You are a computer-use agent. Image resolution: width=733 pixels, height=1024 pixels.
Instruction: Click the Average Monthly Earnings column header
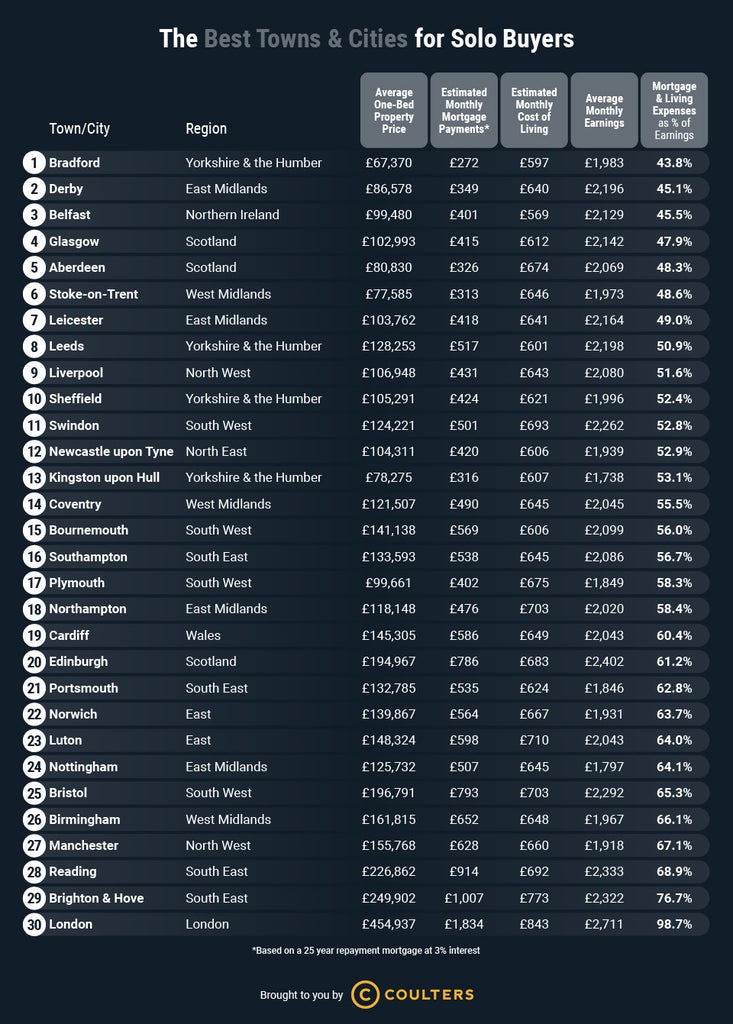click(604, 109)
